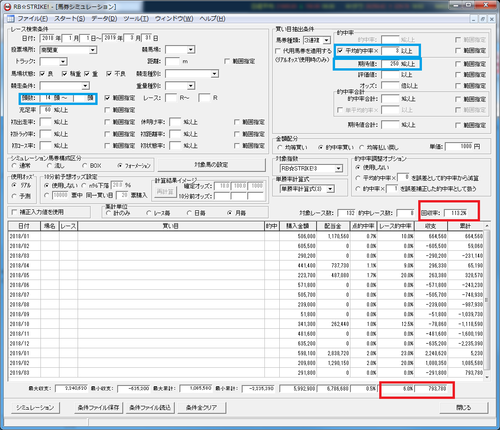Click the 累計 column header

(x=465, y=226)
